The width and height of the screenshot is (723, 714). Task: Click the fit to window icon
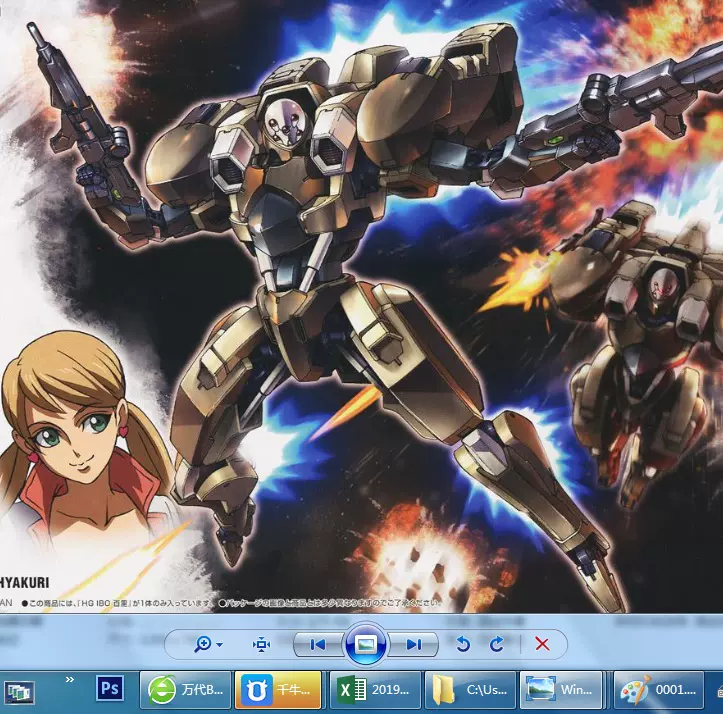point(261,644)
